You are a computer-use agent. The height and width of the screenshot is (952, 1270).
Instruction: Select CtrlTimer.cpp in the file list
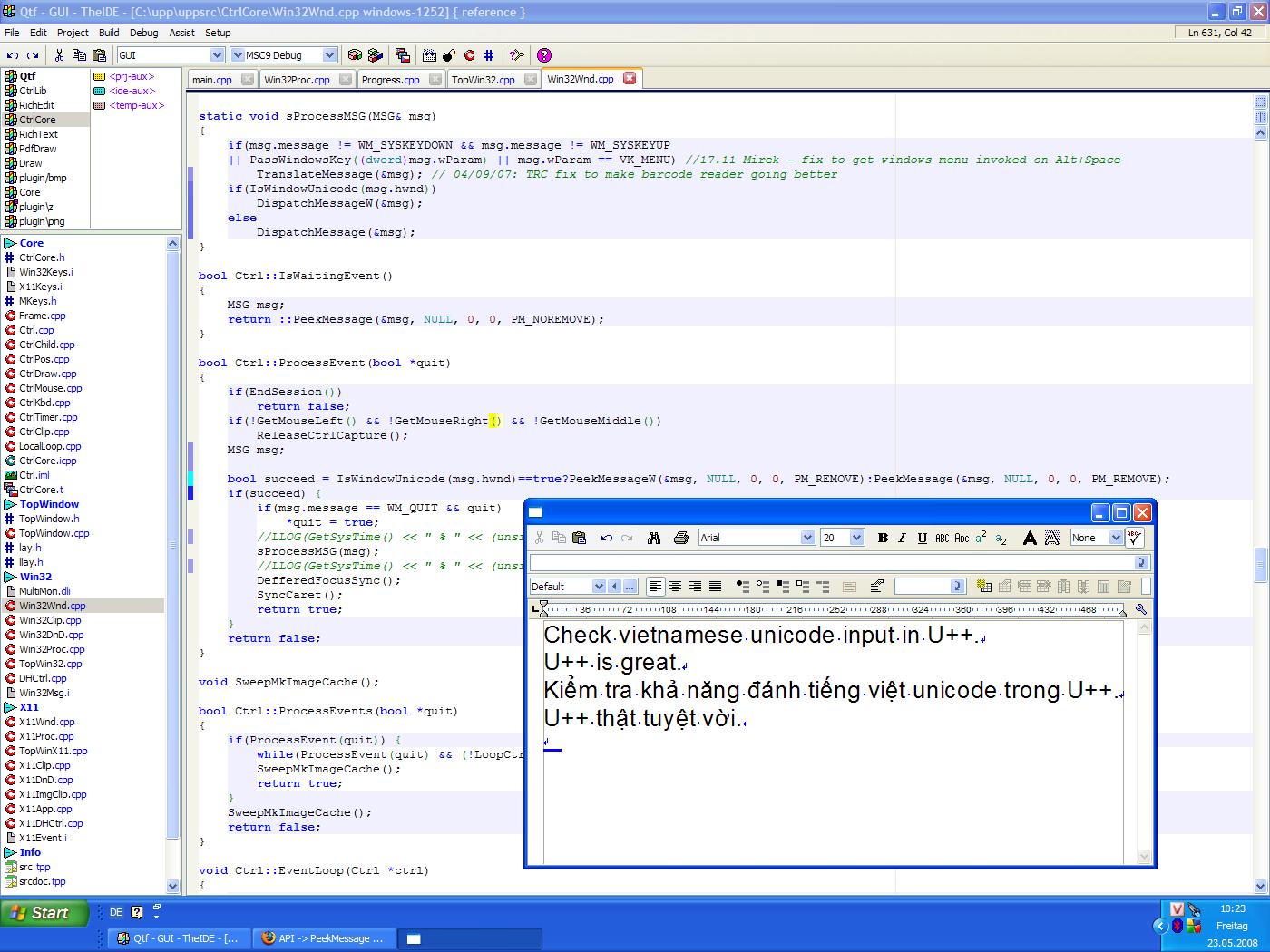coord(48,417)
